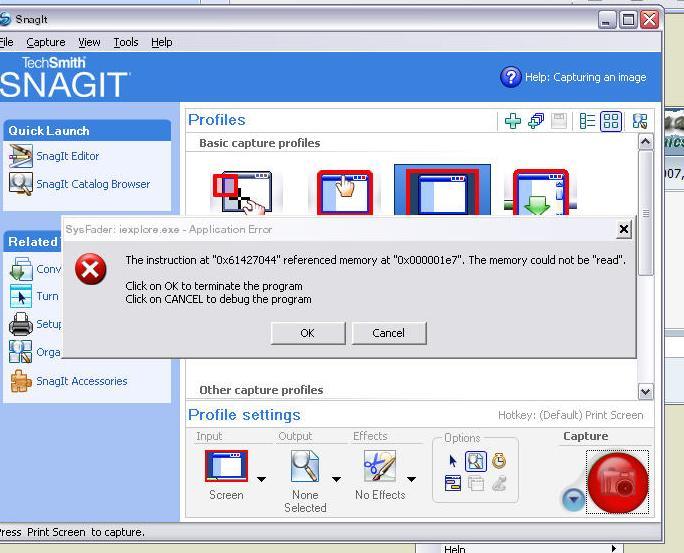
Task: Switch profiles to list view
Action: click(587, 121)
